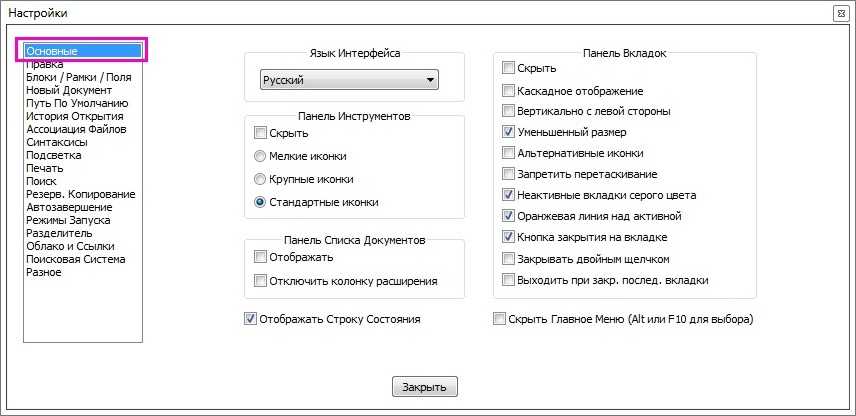
Task: Choose the Крупные иконки radio option
Action: 261,179
